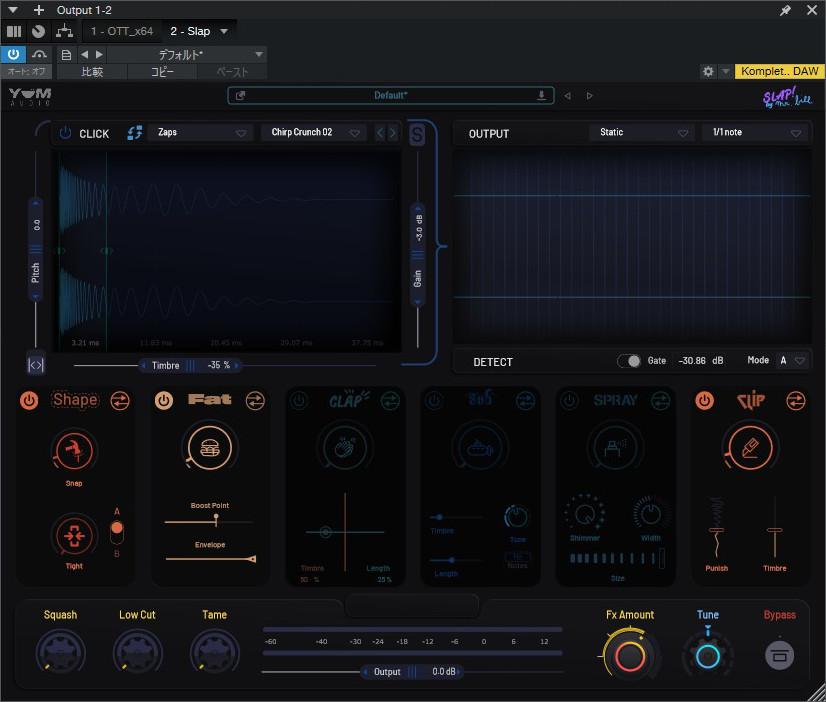826x702 pixels.
Task: Click the randomize icon next to CLICK
Action: click(134, 133)
